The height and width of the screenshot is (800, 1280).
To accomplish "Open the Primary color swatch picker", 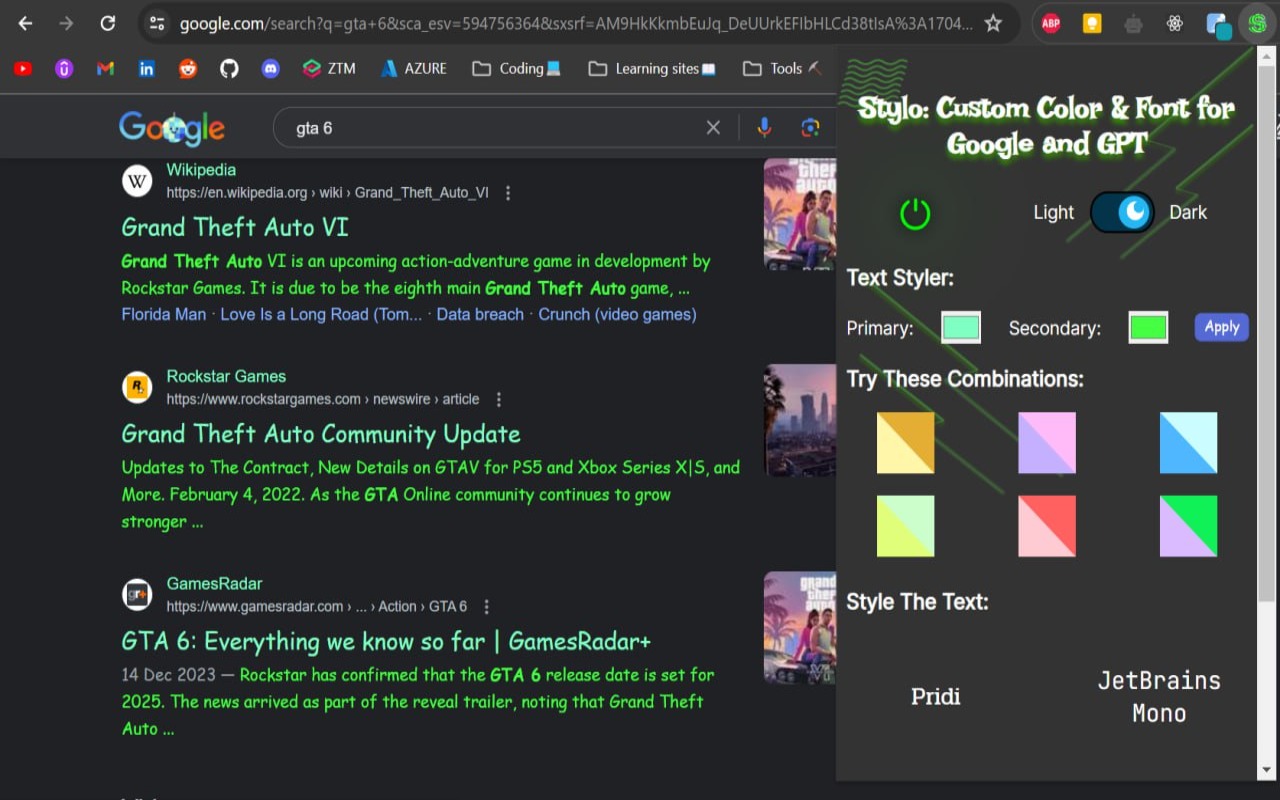I will (960, 326).
